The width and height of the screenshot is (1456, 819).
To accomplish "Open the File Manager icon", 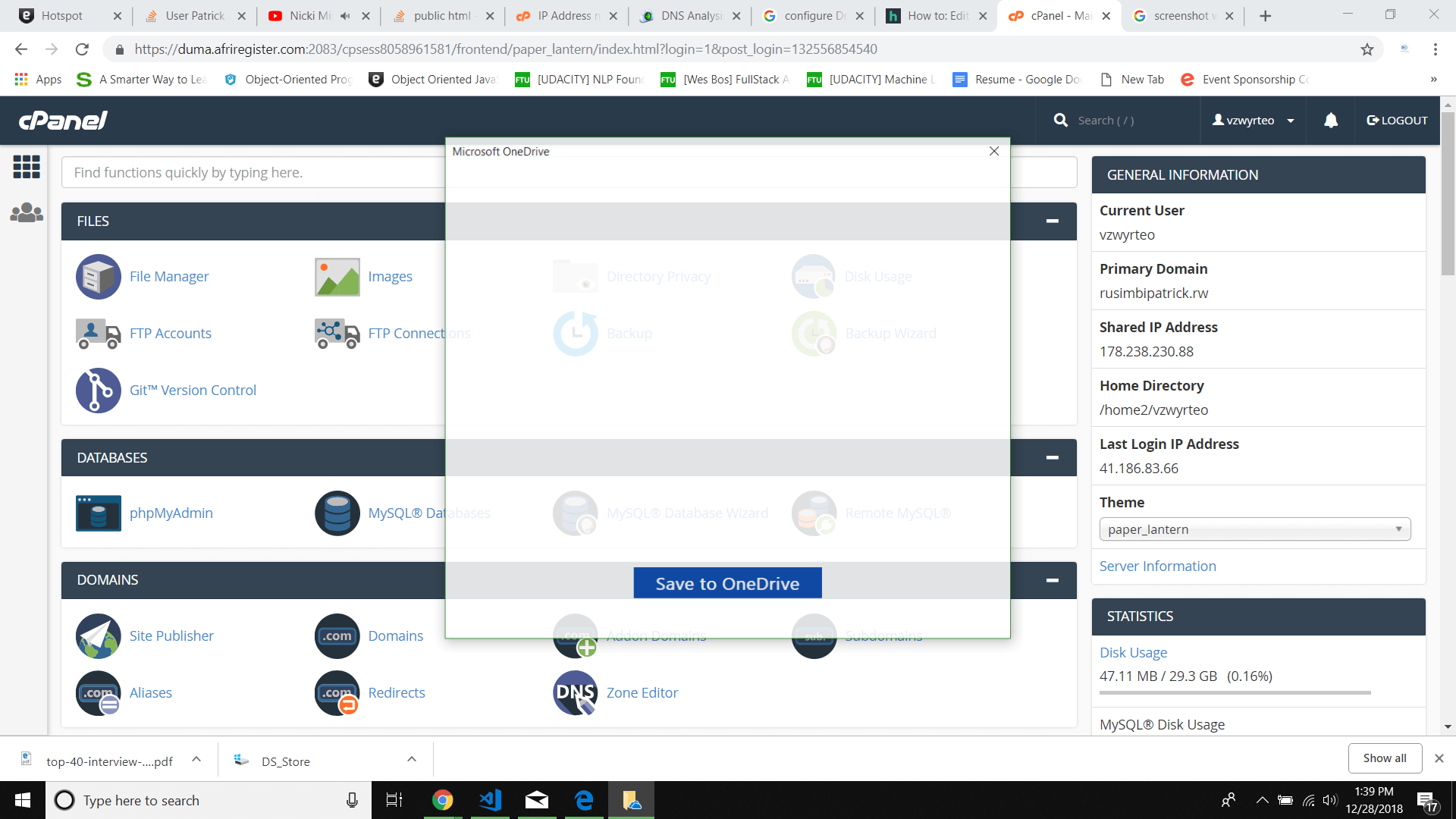I will tap(99, 277).
